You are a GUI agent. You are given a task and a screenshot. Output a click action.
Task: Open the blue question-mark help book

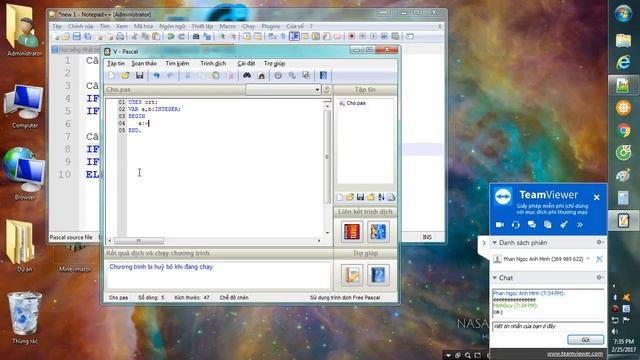(378, 275)
